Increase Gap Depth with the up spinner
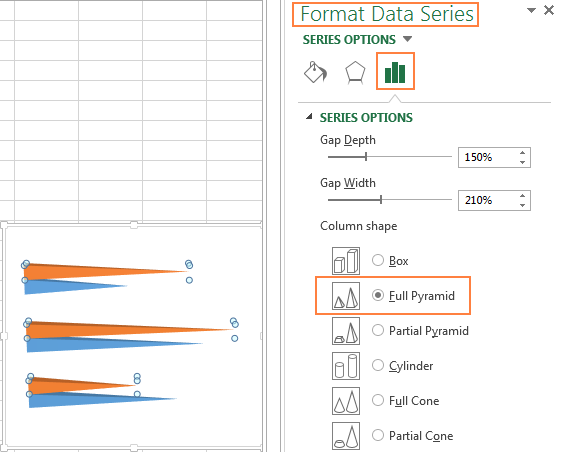The image size is (565, 452). pos(522,153)
